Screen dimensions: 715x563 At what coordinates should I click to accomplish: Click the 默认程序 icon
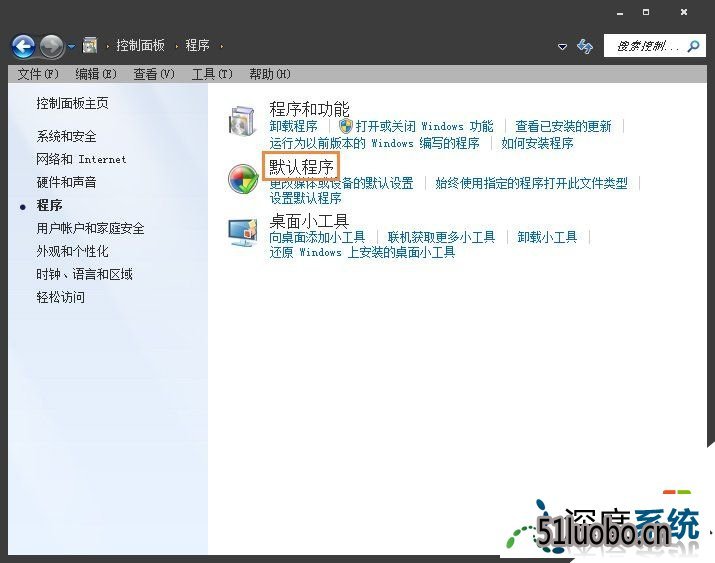tap(243, 179)
